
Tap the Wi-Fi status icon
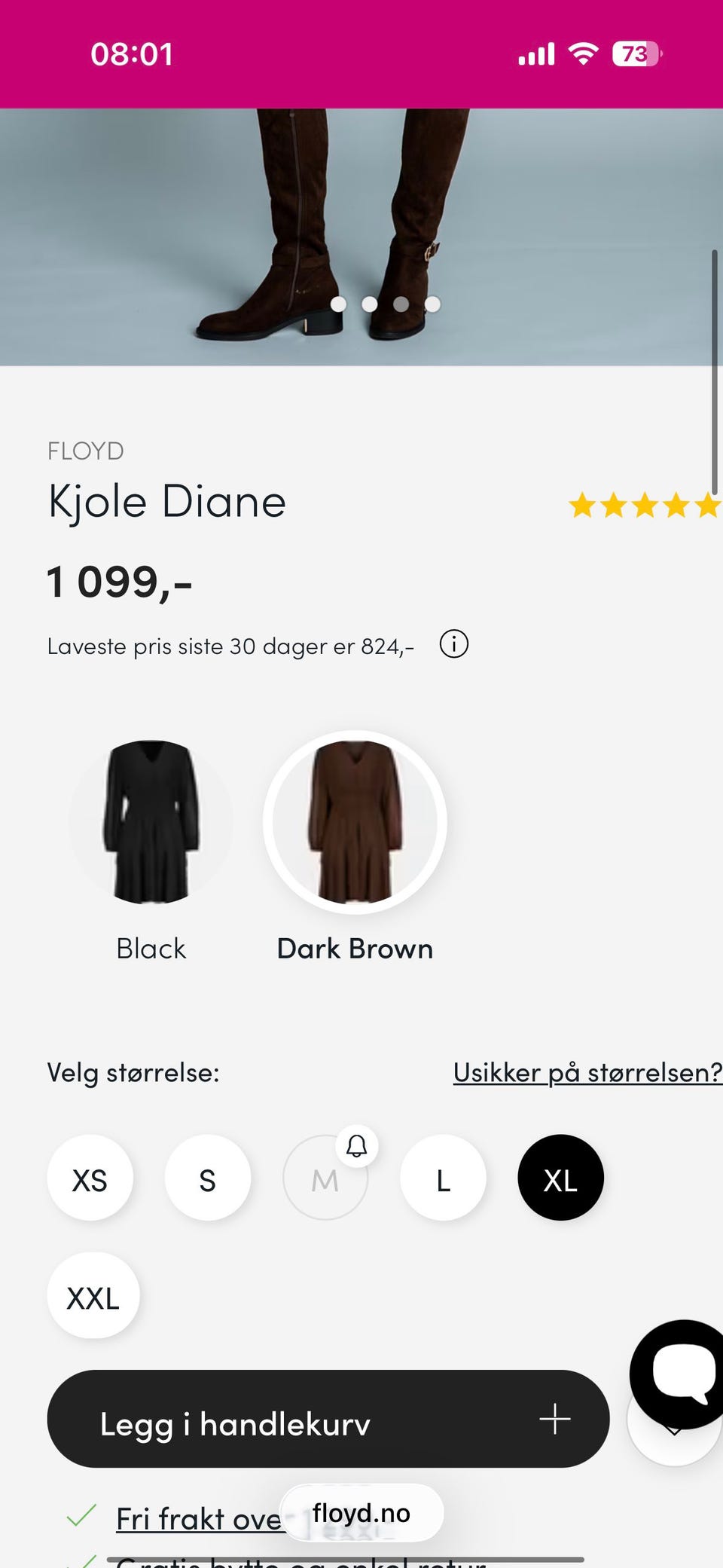(583, 53)
